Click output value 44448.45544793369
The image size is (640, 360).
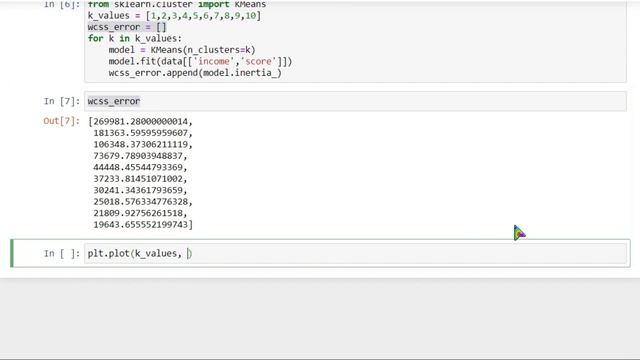coord(138,167)
